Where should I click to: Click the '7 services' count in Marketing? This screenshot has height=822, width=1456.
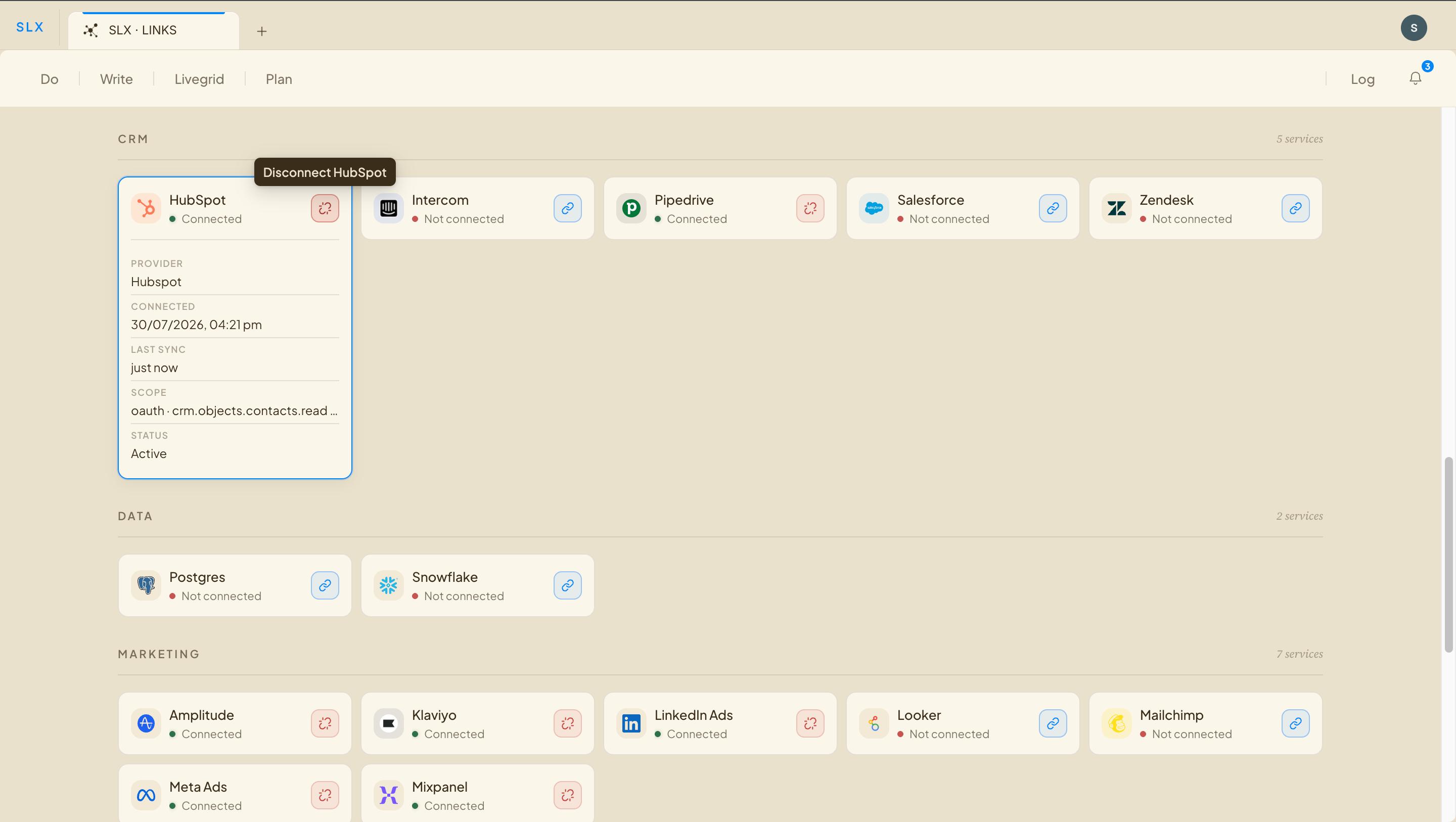point(1299,654)
